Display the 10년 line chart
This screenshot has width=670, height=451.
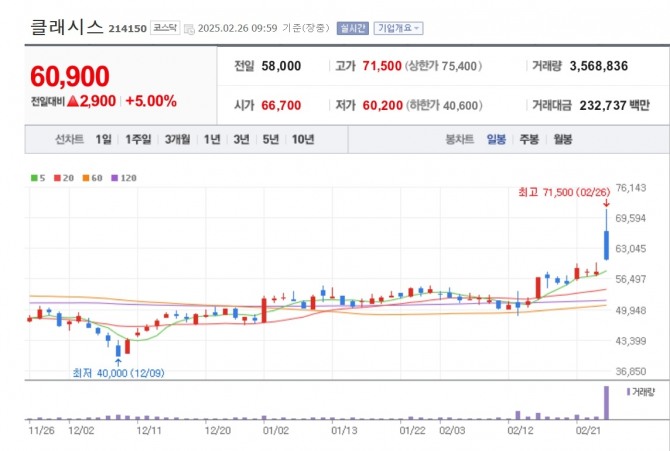(302, 139)
